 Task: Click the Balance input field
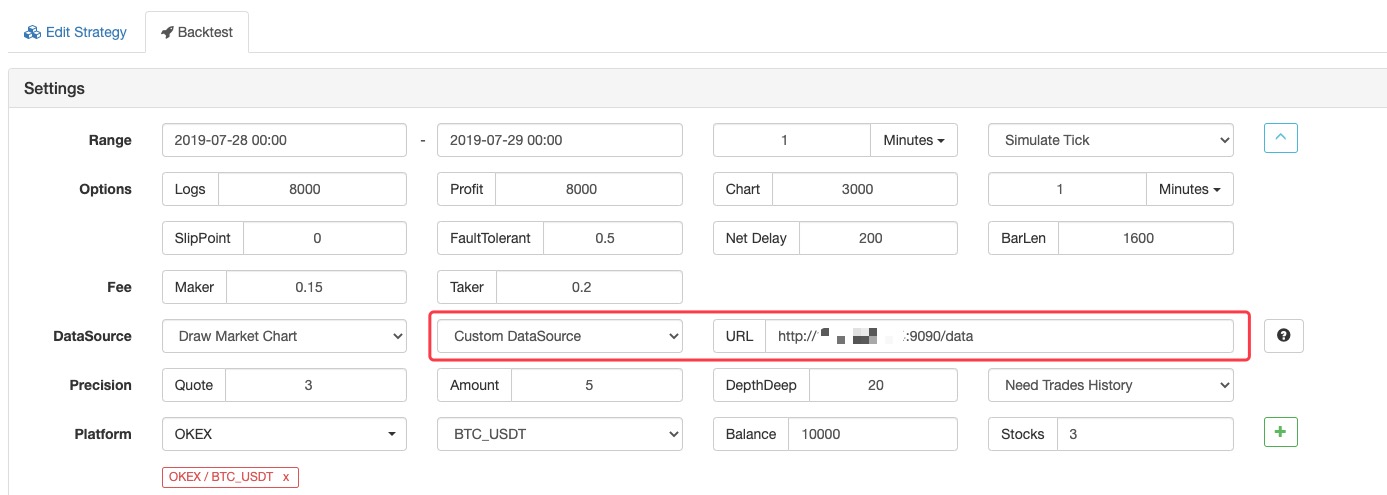[872, 434]
